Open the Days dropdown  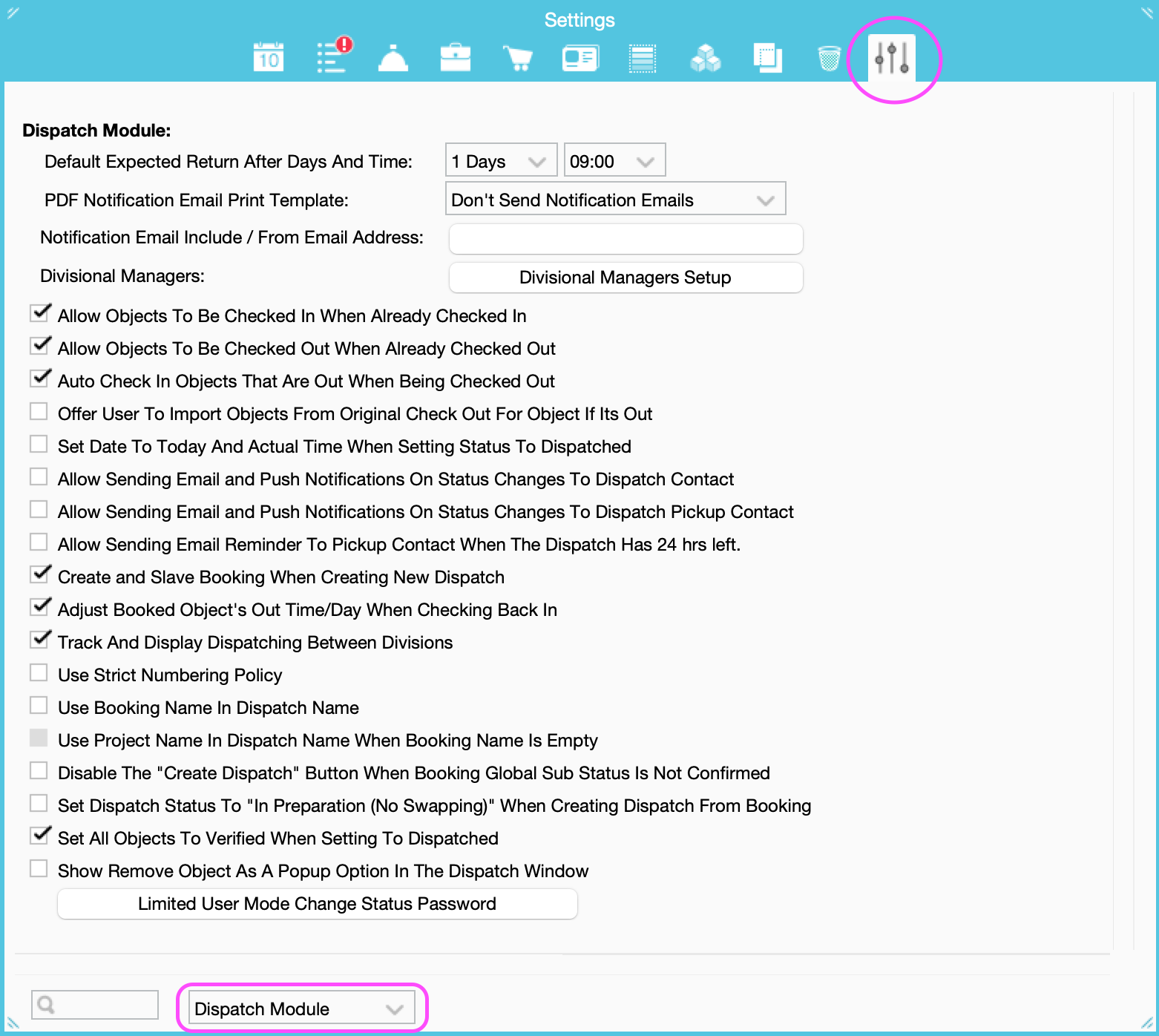coord(501,160)
